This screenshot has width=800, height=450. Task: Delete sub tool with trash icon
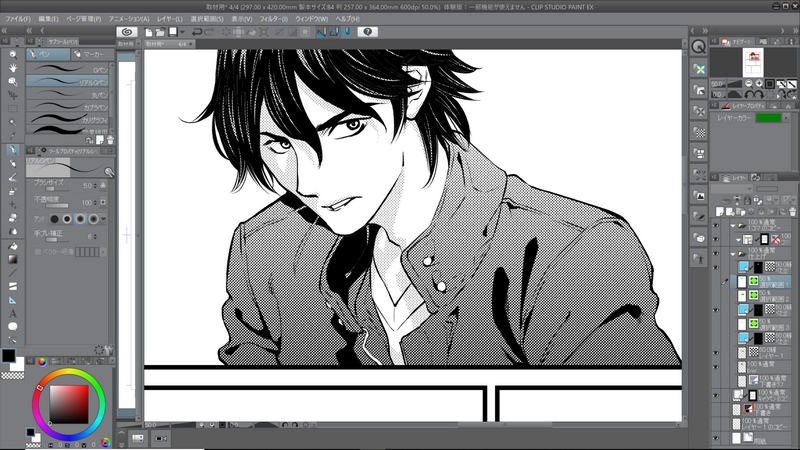tap(110, 140)
